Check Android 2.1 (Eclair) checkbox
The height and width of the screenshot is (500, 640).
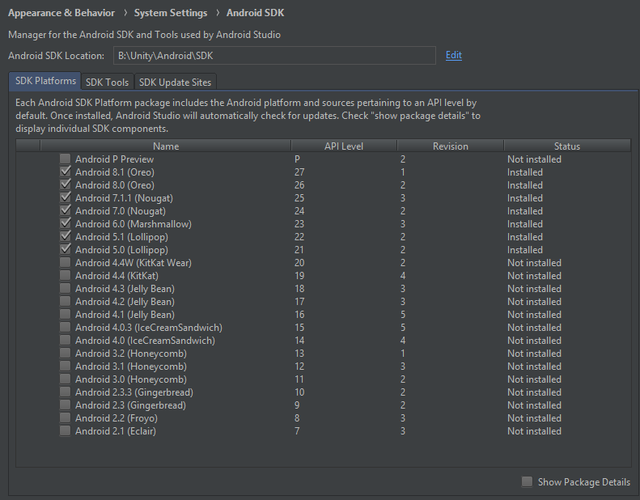(65, 431)
